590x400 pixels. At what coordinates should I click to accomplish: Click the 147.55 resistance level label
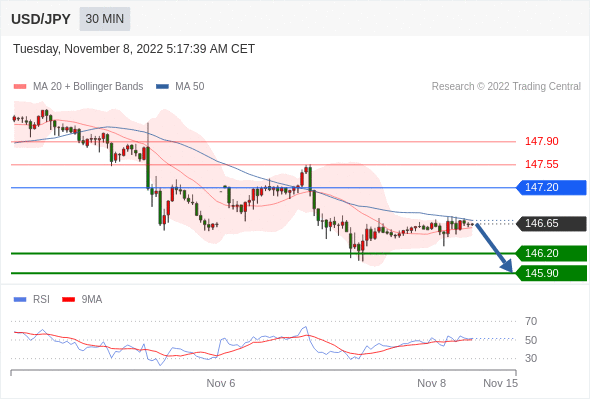(541, 164)
